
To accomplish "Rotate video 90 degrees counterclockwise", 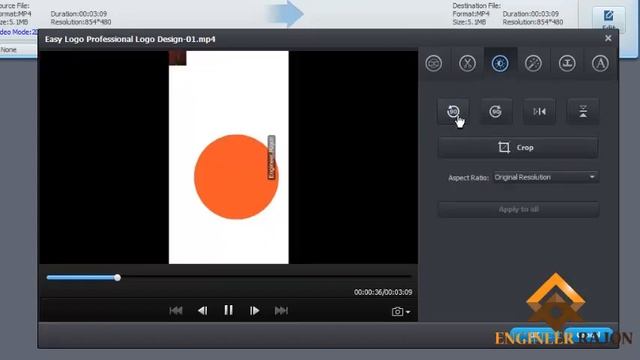I will click(x=453, y=111).
